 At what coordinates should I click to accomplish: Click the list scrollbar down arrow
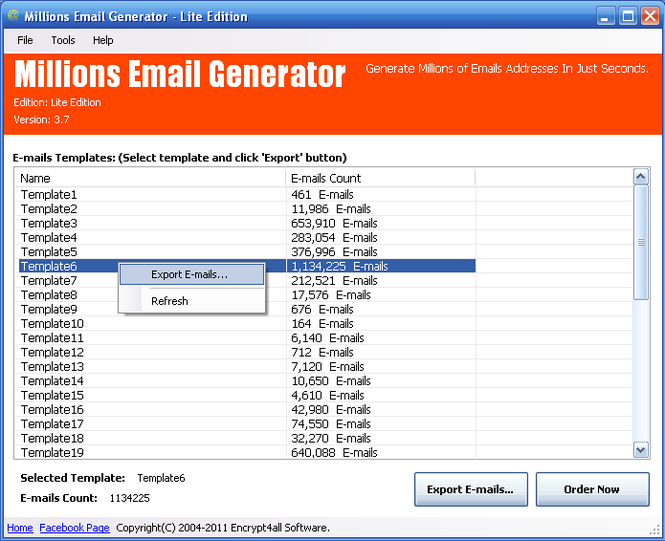tap(640, 449)
